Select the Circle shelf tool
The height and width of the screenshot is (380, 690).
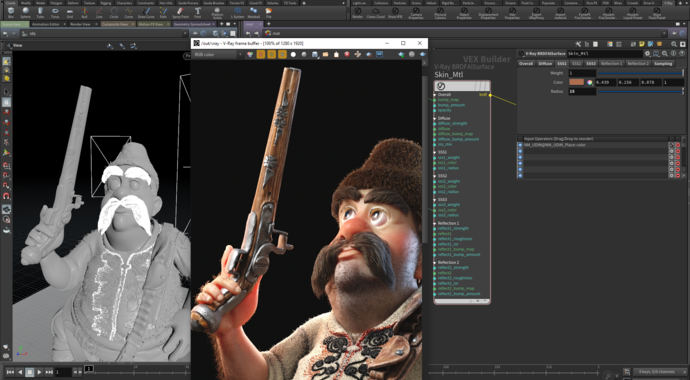click(114, 12)
